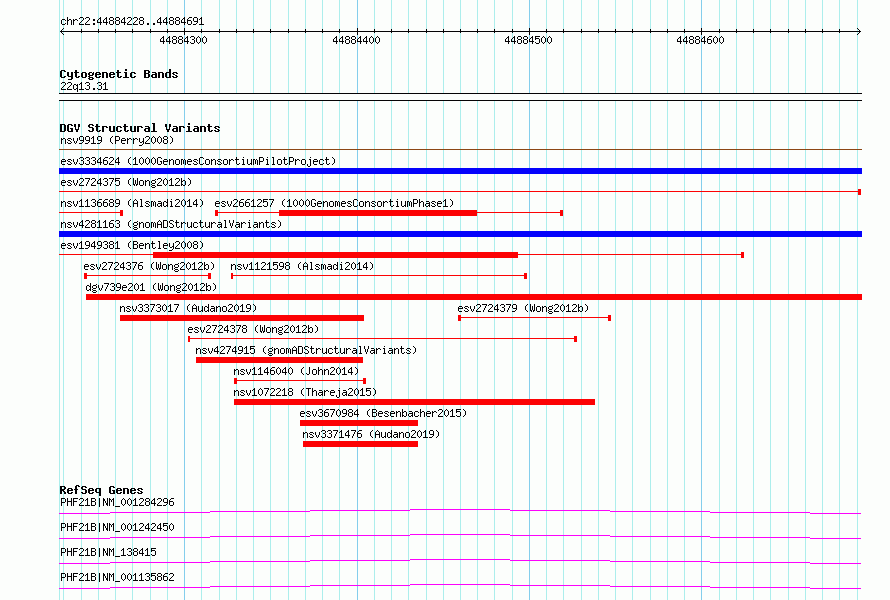
Task: Open the PHF21B|NM_001284296 gene label
Action: tap(117, 502)
